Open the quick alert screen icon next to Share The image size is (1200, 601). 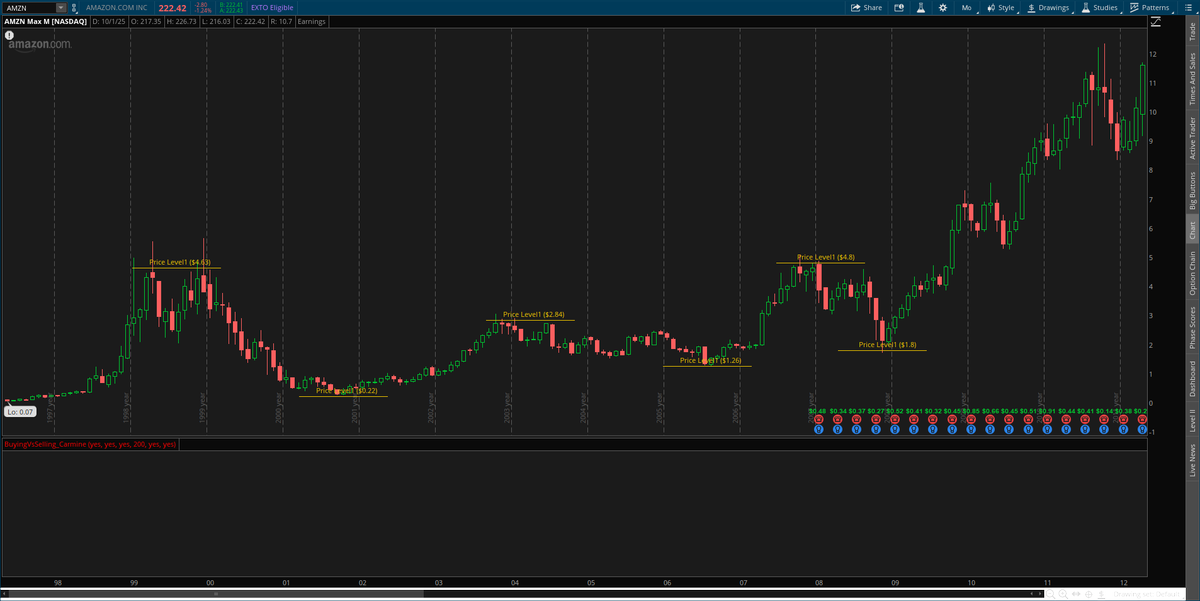[x=898, y=7]
